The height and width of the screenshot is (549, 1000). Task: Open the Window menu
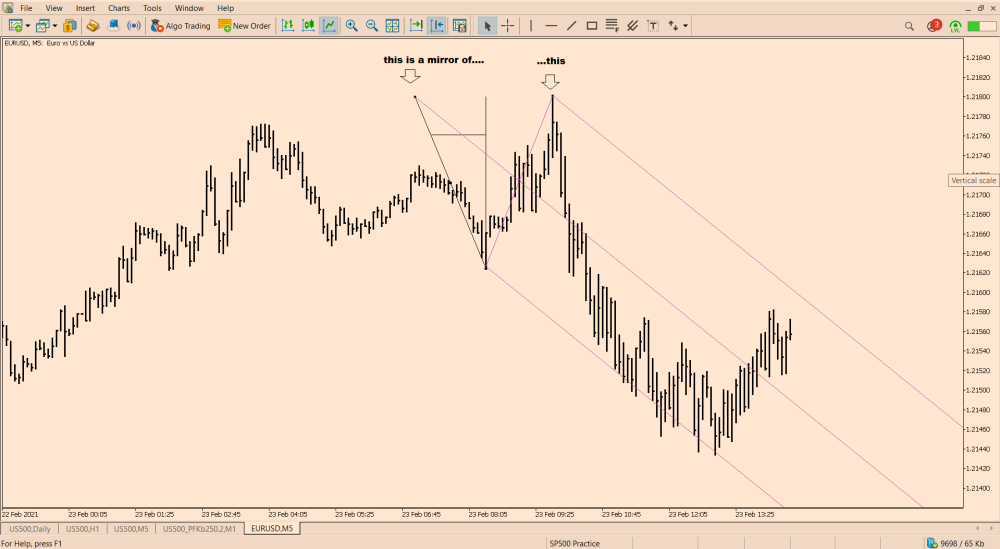[189, 8]
